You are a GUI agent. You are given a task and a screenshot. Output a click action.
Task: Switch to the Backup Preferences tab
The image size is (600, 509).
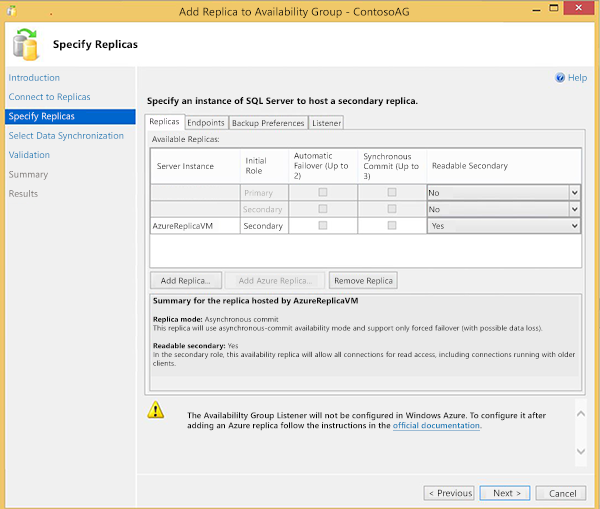click(268, 123)
